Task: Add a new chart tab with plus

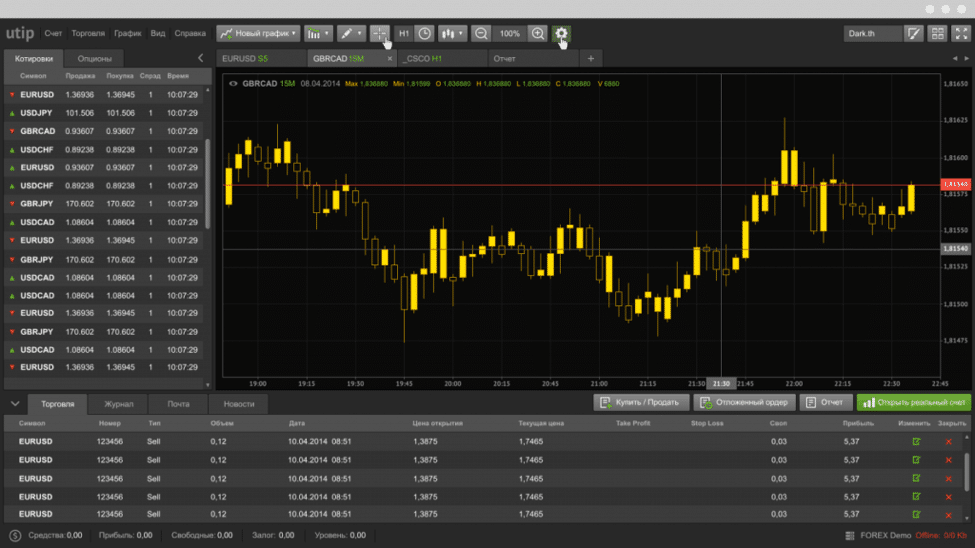Action: click(x=591, y=58)
